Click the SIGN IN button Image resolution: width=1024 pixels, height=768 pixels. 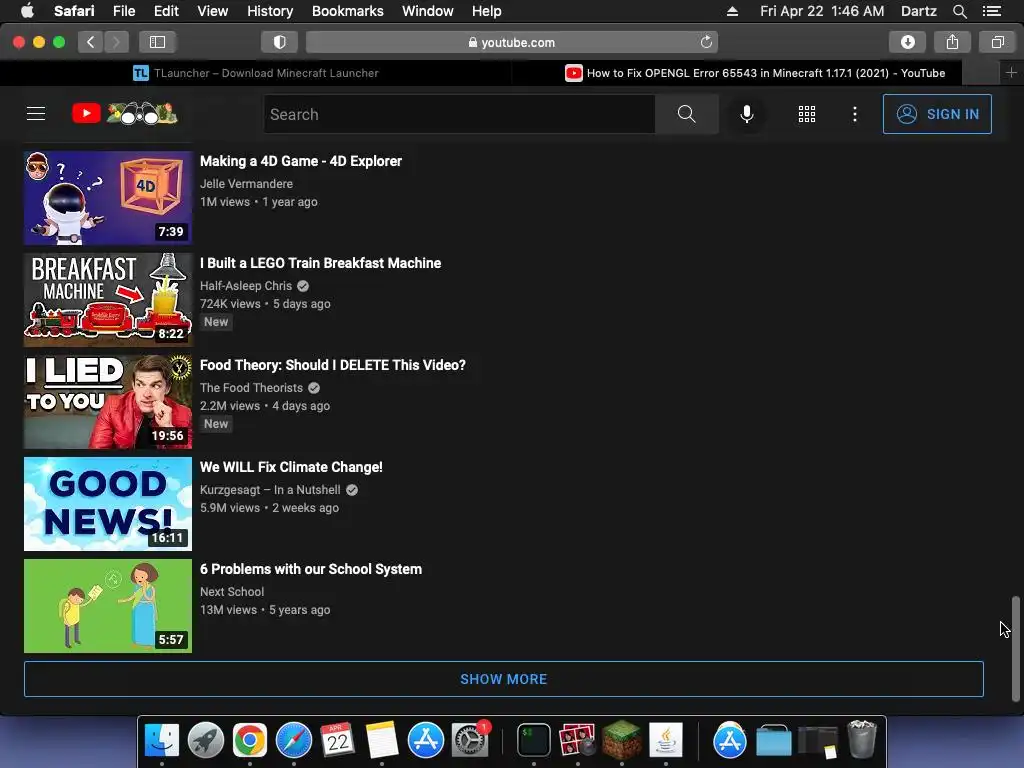click(936, 114)
